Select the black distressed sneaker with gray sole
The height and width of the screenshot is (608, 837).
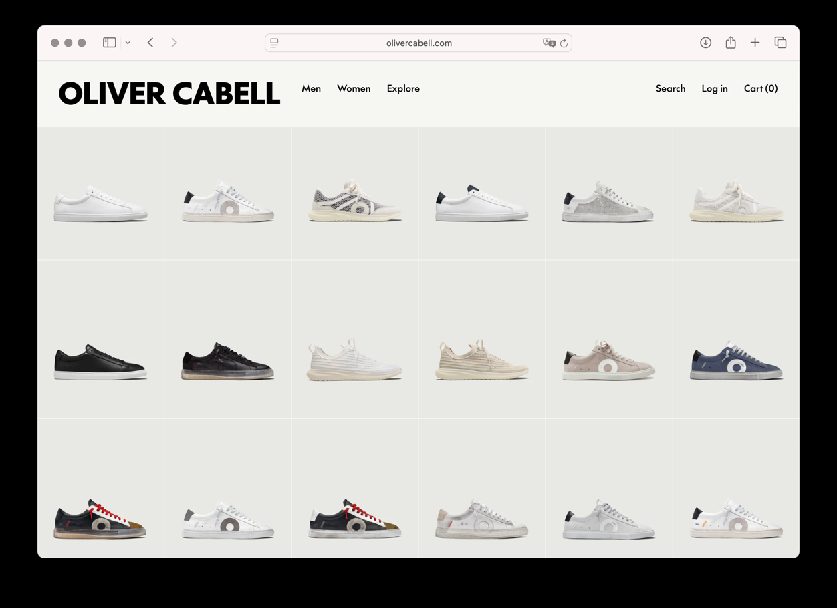227,361
